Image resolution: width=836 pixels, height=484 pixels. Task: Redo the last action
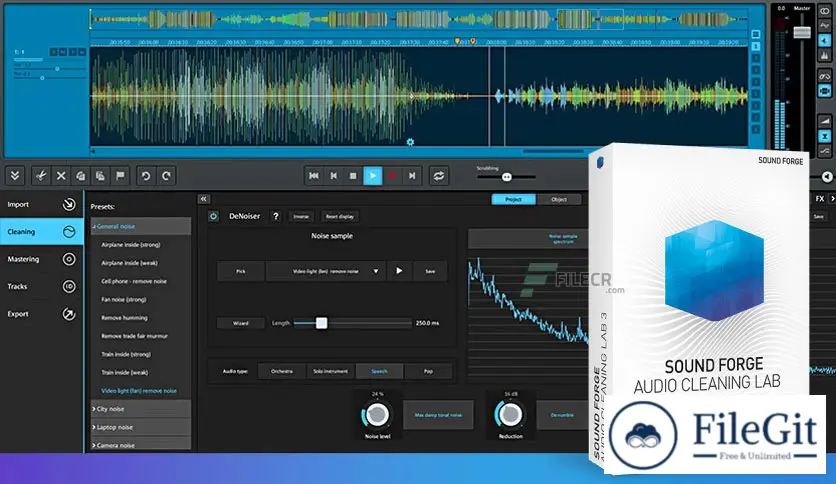click(166, 175)
